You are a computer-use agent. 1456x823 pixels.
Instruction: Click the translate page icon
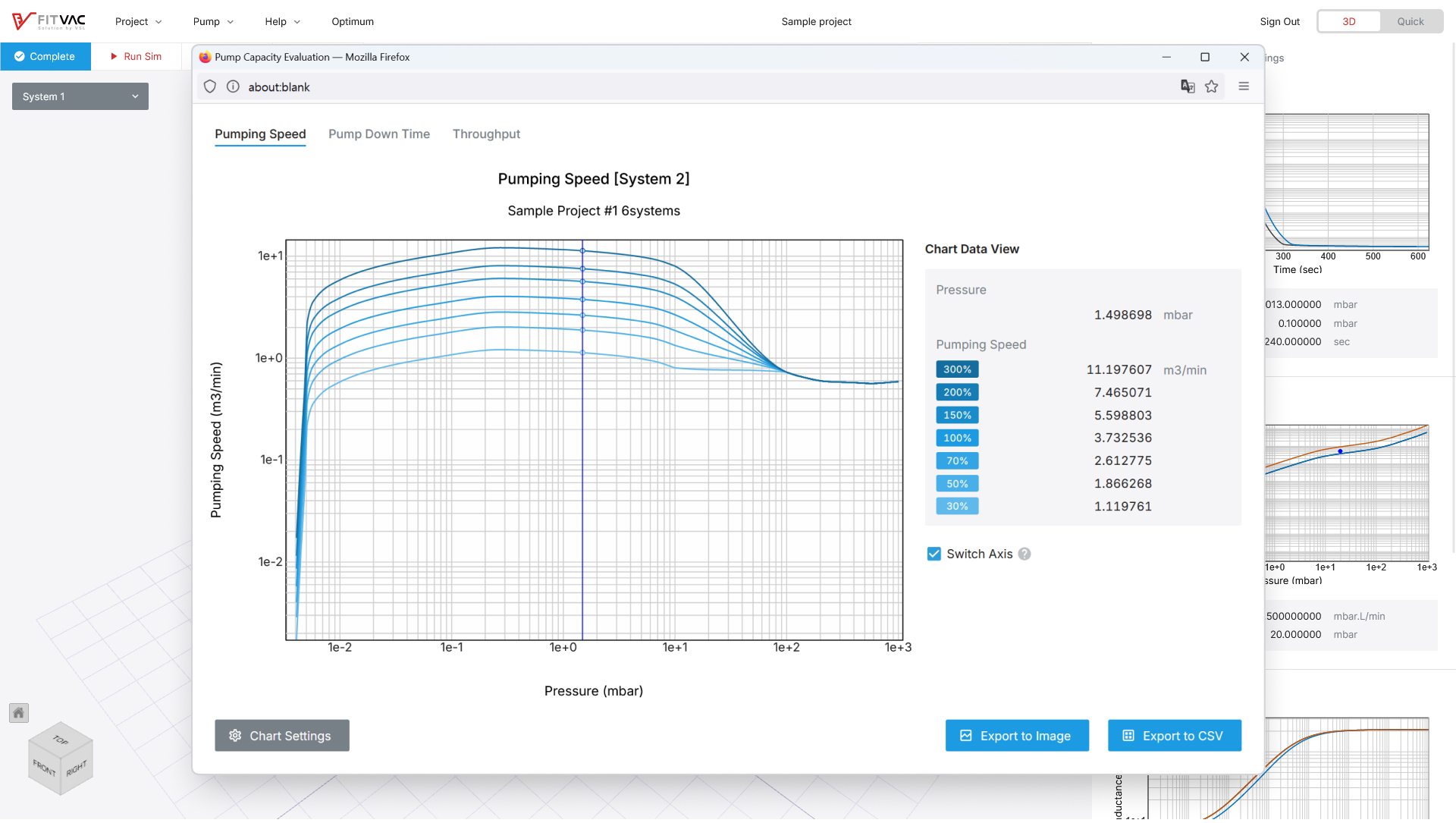[1188, 86]
